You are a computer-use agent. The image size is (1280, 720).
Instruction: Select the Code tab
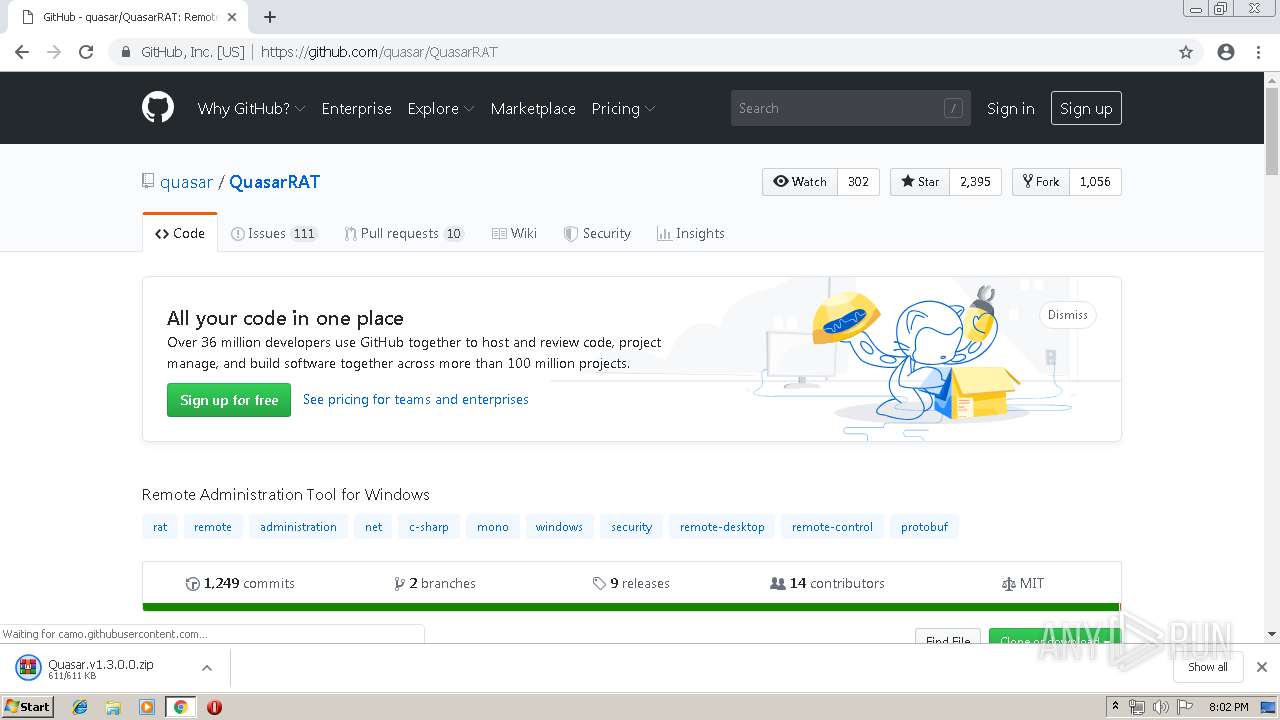tap(180, 233)
